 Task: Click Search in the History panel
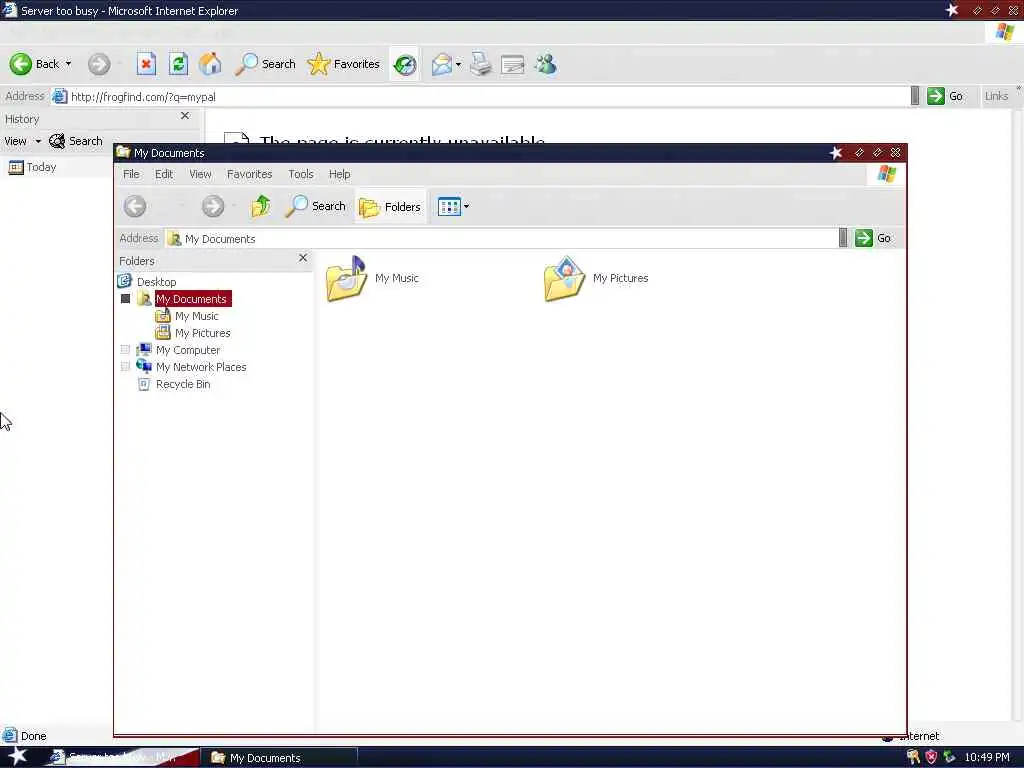pos(76,141)
